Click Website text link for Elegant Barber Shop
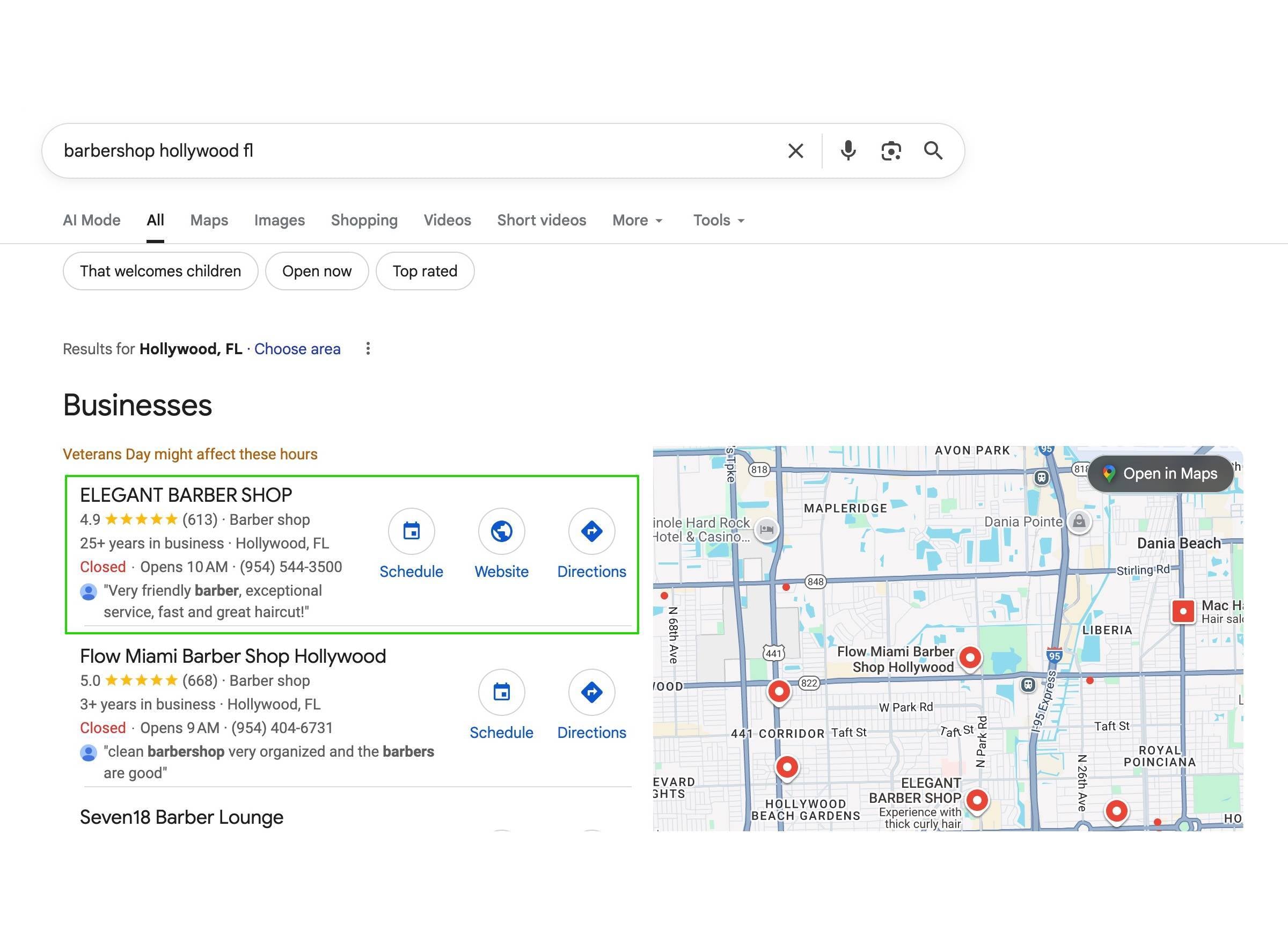Viewport: 1288px width, 937px height. point(501,572)
